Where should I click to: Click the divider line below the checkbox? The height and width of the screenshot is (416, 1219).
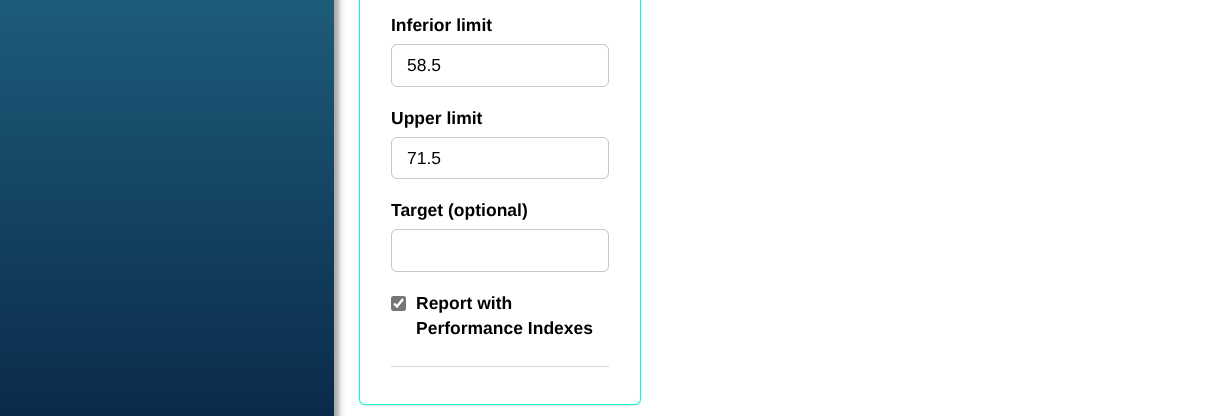(x=499, y=366)
